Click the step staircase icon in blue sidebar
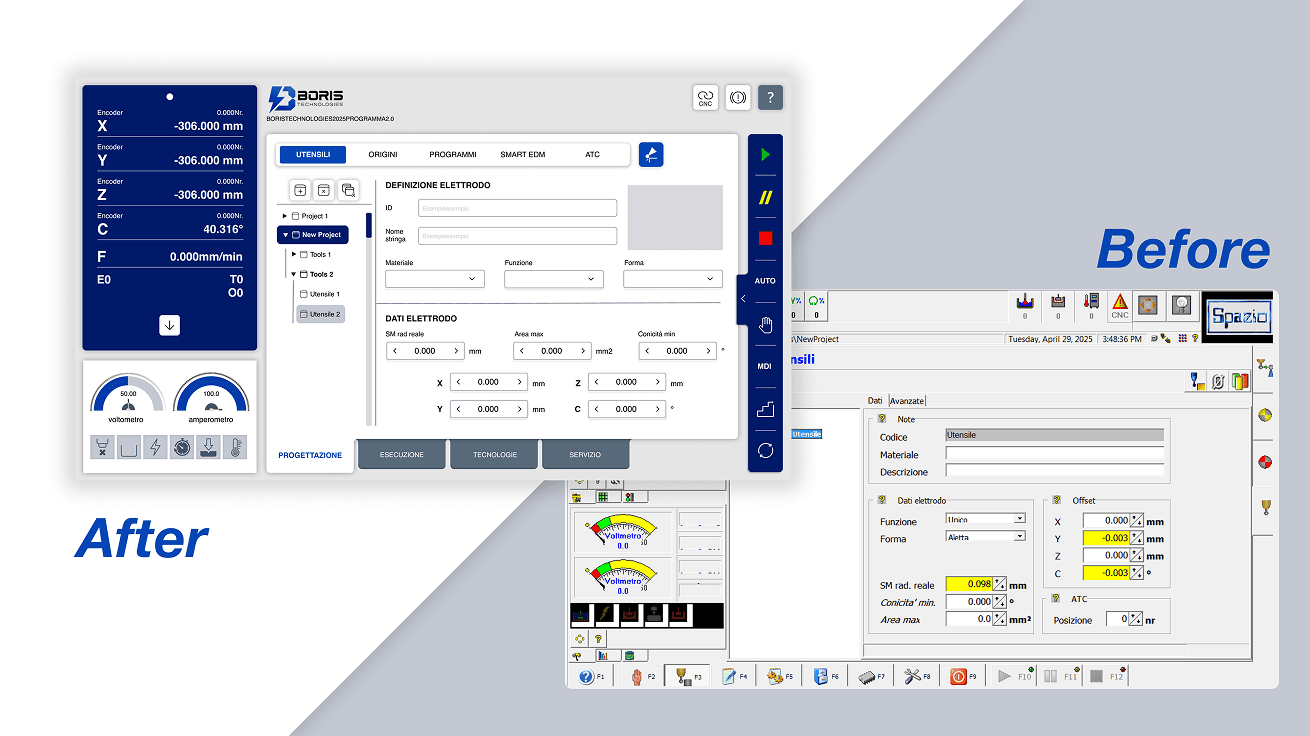 [765, 409]
